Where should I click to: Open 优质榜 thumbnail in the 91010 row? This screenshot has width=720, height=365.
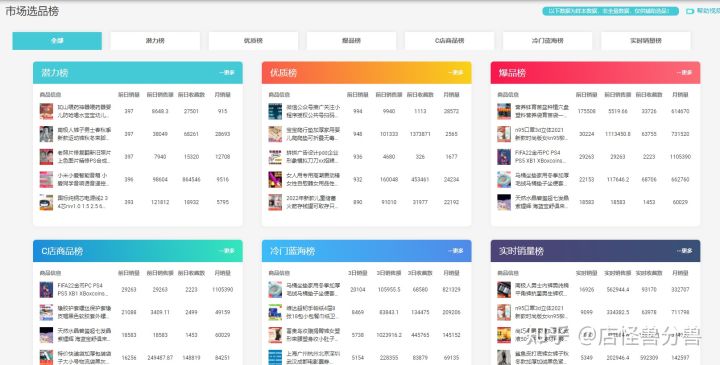click(x=275, y=202)
